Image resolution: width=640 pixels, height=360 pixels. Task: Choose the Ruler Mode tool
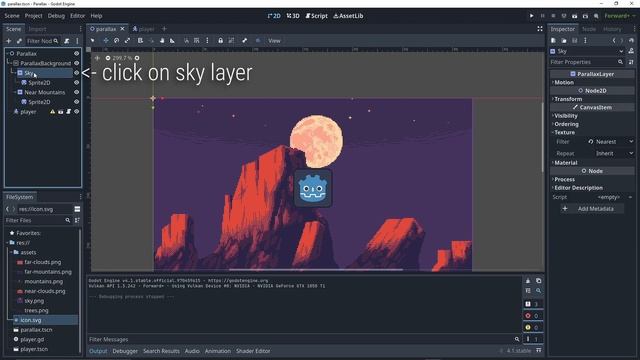coord(173,40)
